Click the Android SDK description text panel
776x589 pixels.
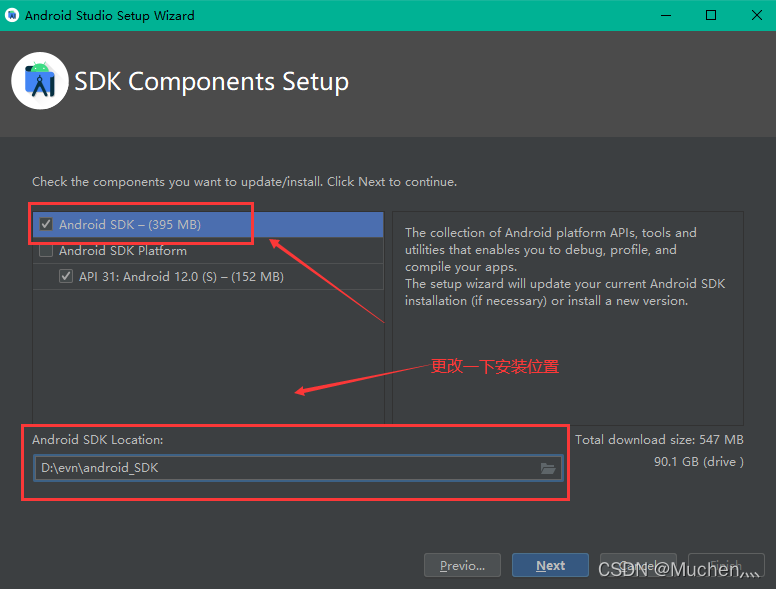[x=568, y=318]
